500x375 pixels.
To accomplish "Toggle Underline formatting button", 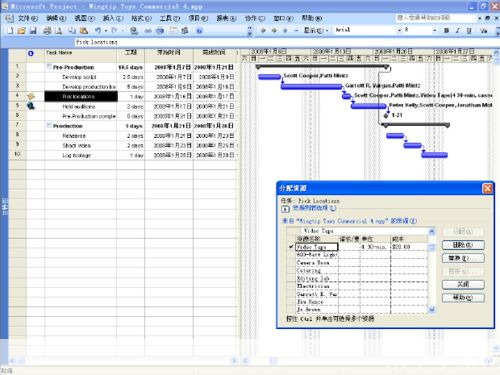I will (x=469, y=30).
